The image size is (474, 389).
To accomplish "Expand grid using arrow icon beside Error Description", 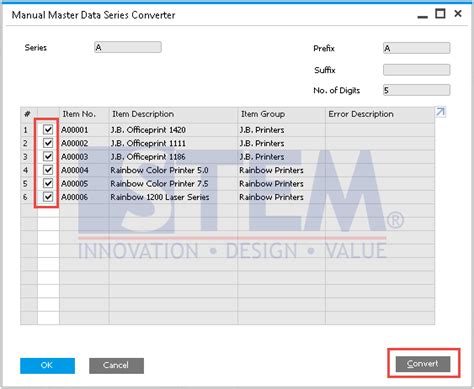I will pos(440,112).
